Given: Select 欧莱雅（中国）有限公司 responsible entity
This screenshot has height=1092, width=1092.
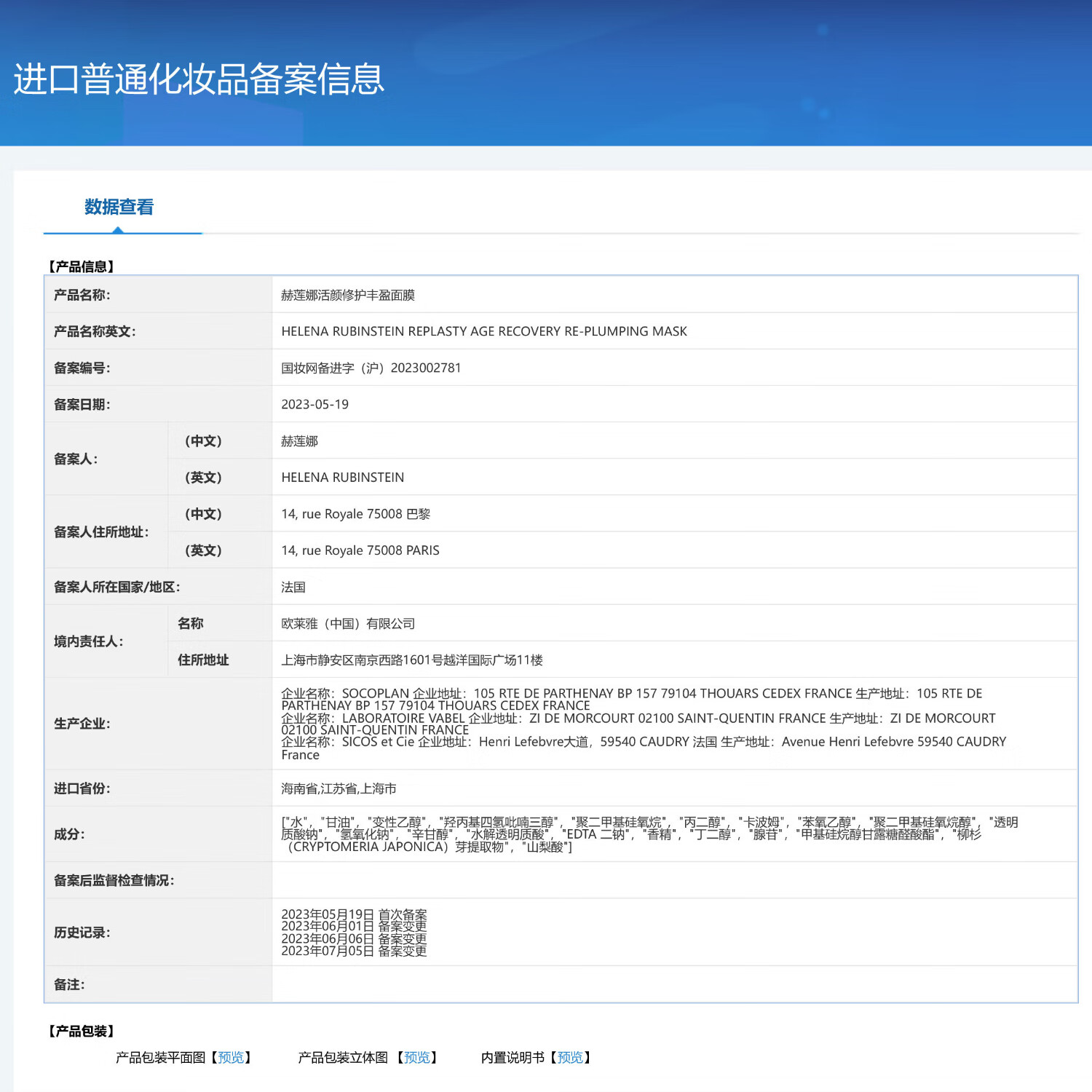Looking at the screenshot, I should [x=349, y=623].
